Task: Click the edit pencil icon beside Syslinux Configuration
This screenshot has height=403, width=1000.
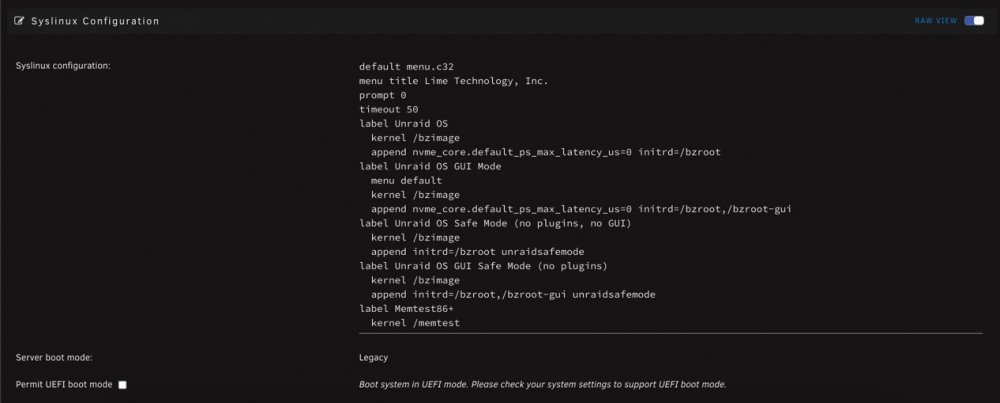Action: [19, 21]
